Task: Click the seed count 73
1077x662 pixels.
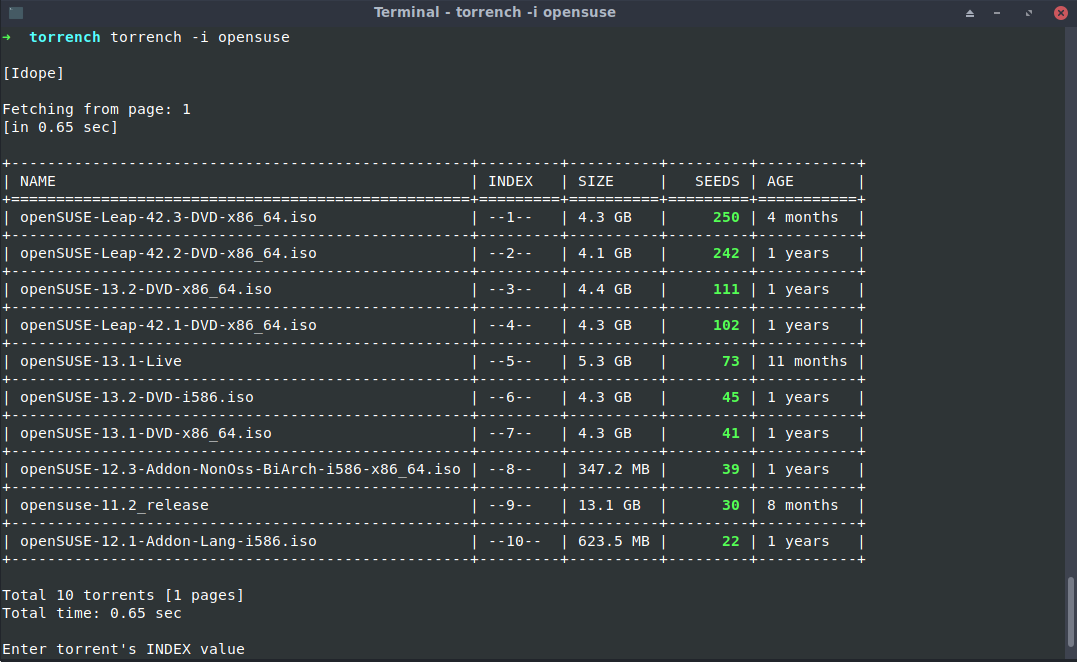Action: 731,361
